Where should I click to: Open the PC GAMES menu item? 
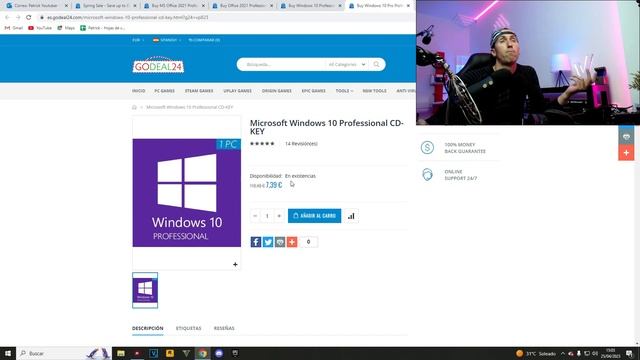(164, 91)
